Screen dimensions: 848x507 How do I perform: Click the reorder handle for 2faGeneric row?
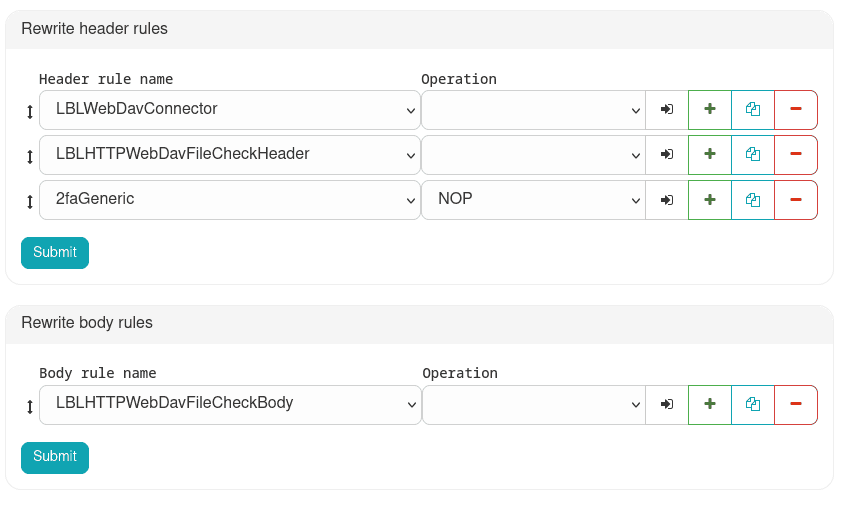coord(30,201)
